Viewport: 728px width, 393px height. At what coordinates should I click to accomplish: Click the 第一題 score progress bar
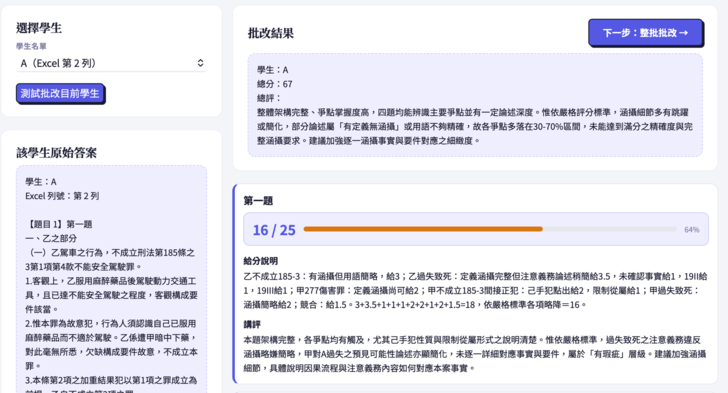(490, 229)
